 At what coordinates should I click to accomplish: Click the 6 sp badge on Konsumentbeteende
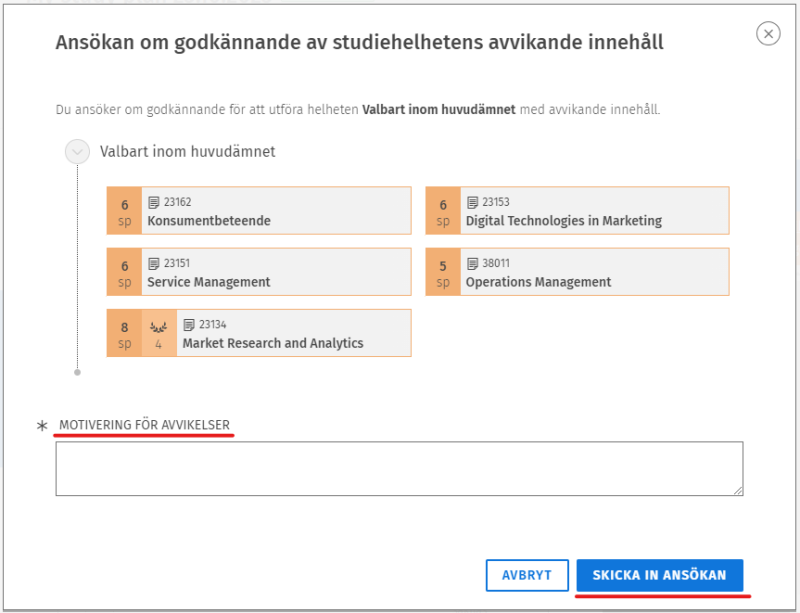(x=125, y=211)
